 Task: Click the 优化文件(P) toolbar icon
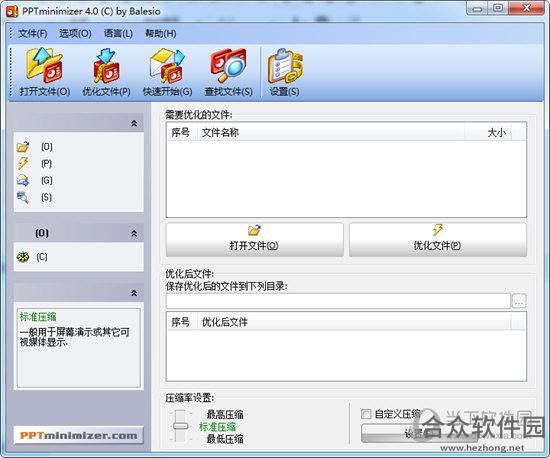(x=106, y=72)
